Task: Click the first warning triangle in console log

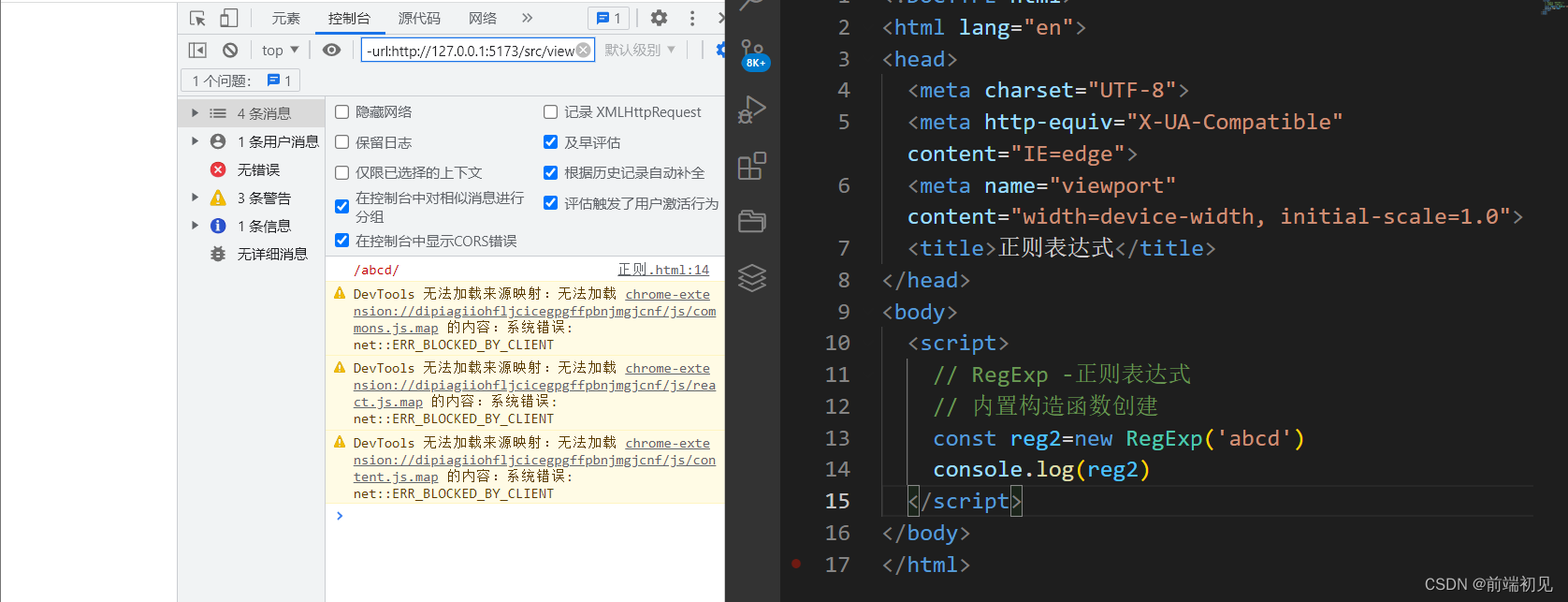Action: 340,293
